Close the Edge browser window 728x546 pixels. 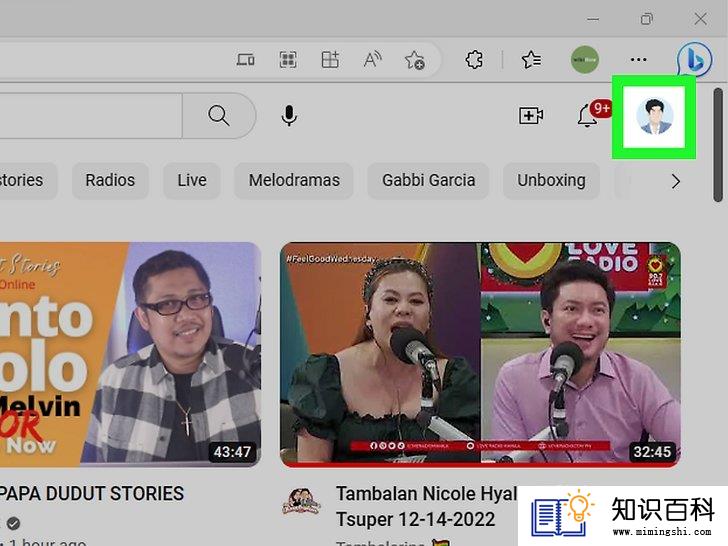point(701,20)
